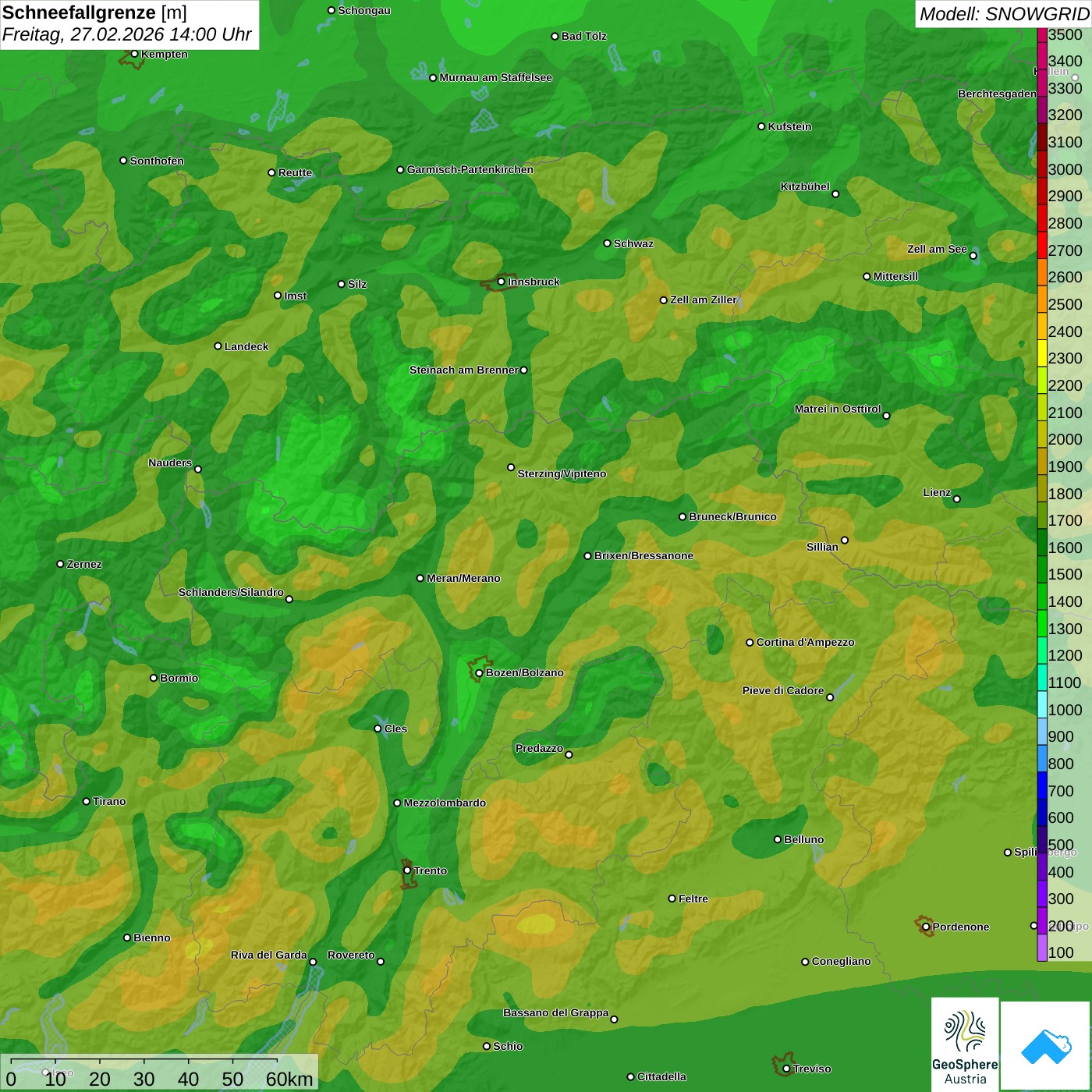
Task: Click the Bozen/Bolzano city label
Action: pyautogui.click(x=524, y=672)
